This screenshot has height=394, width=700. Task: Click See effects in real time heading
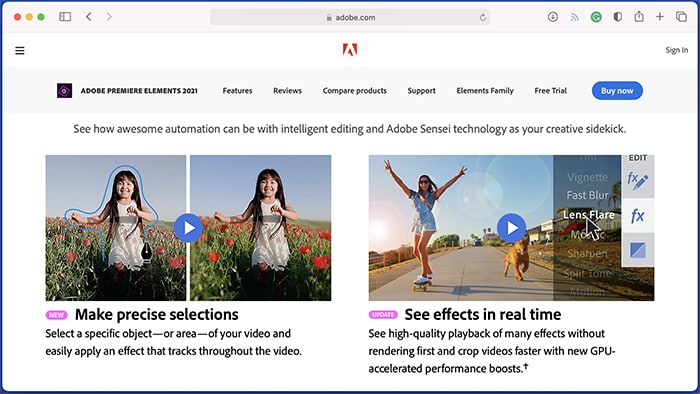pyautogui.click(x=483, y=315)
